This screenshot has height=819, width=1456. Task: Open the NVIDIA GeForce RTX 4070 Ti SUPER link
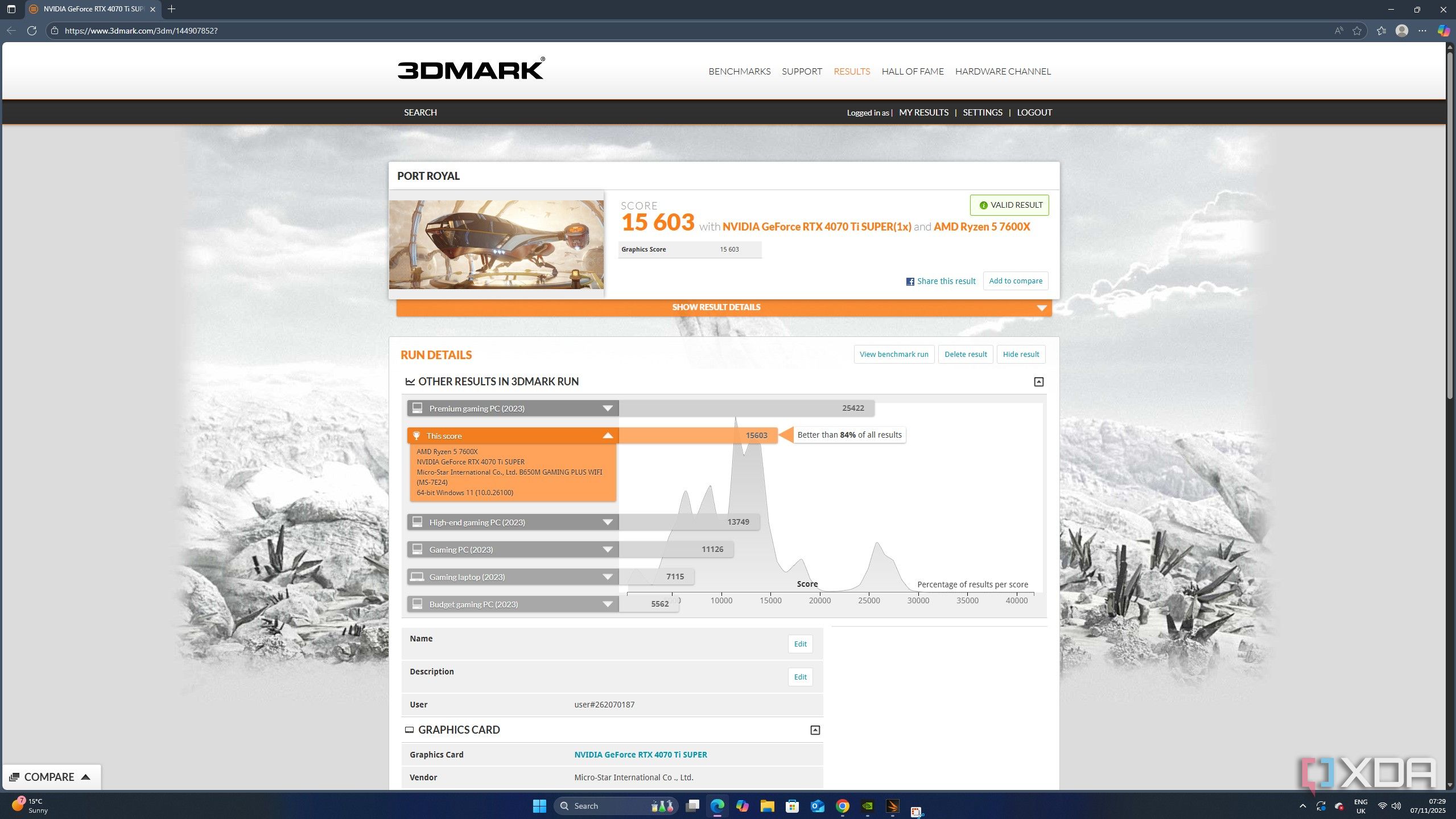(640, 755)
